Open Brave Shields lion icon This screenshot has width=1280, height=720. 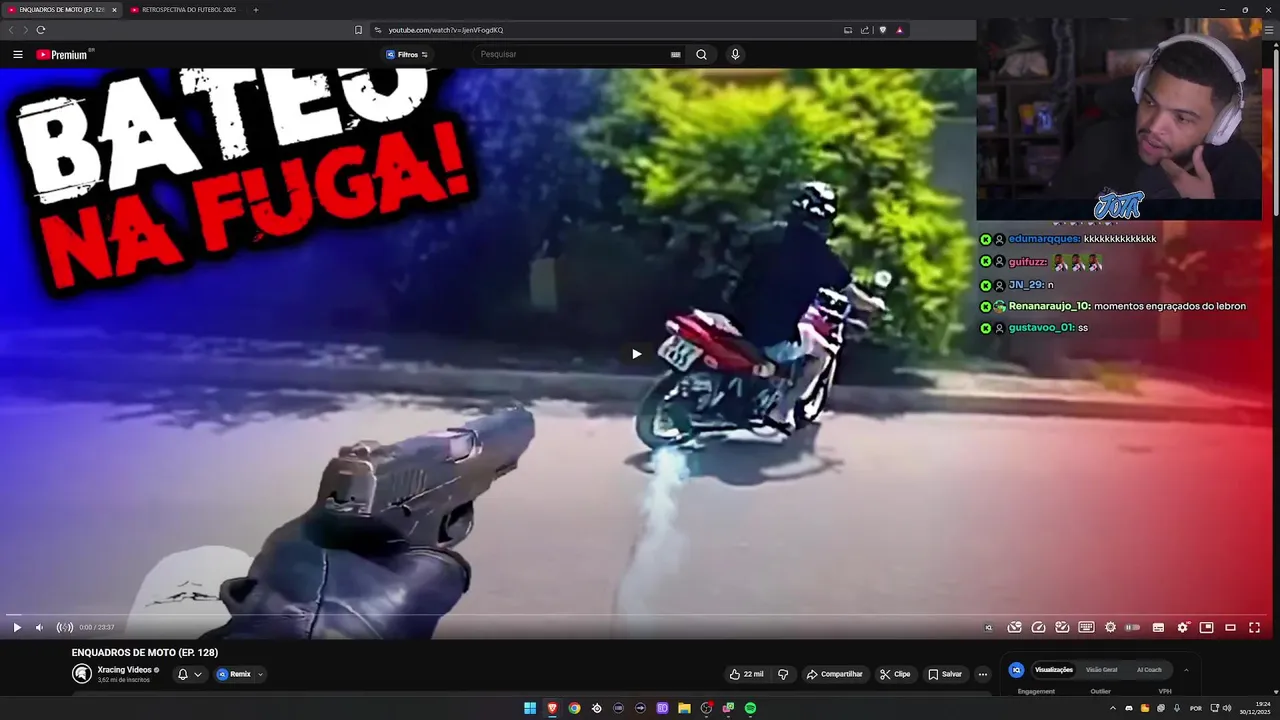882,30
